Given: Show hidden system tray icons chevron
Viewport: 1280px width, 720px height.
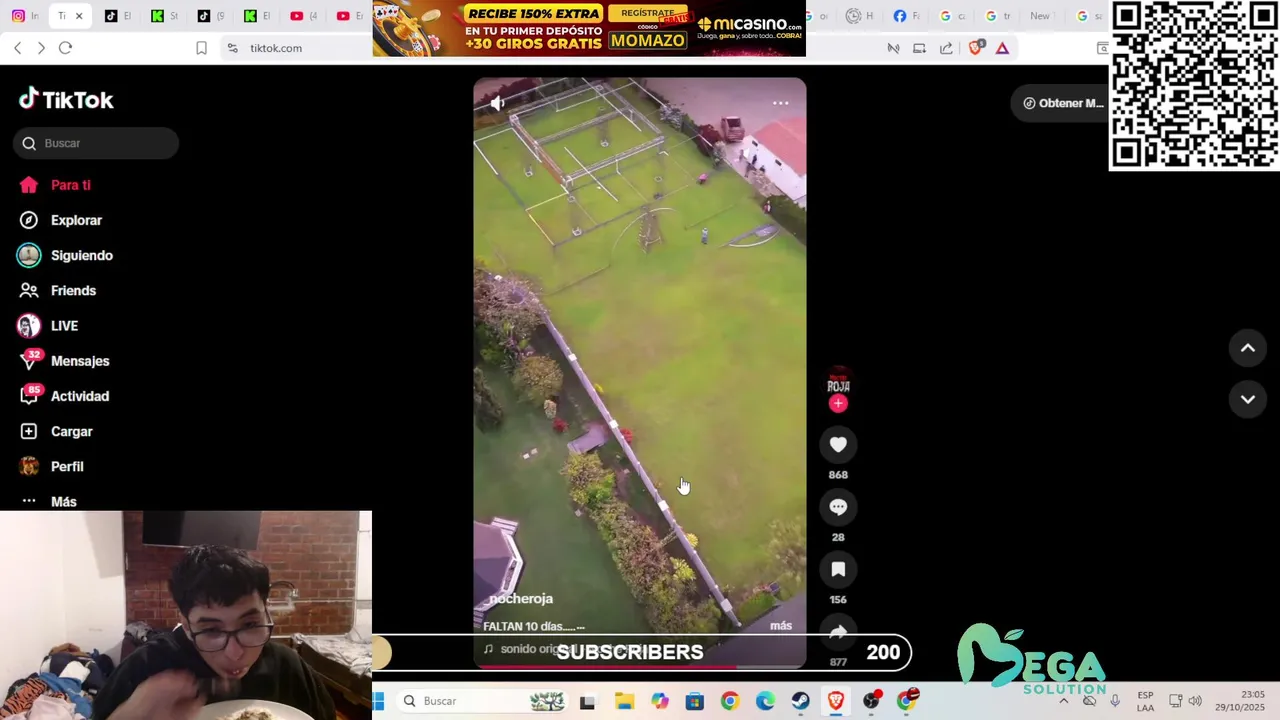Looking at the screenshot, I should coord(1063,701).
